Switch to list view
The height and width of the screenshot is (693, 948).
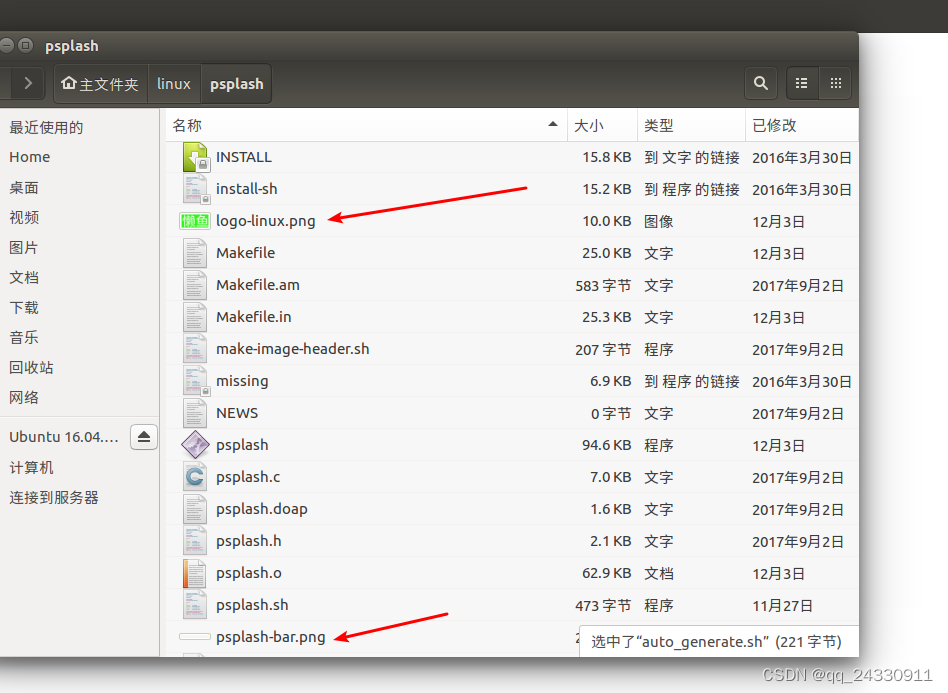tap(802, 83)
